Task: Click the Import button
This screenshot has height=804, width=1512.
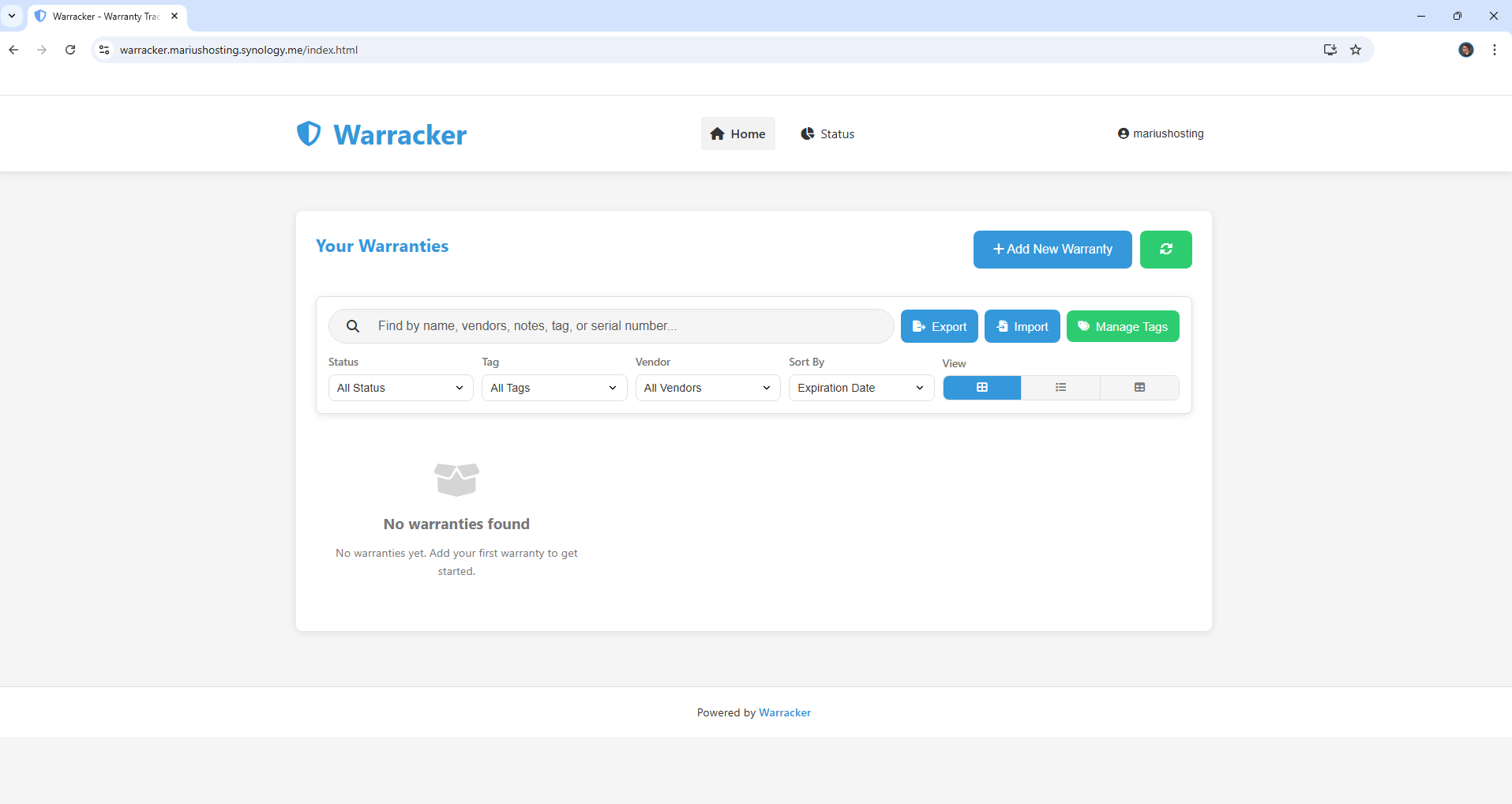Action: (1022, 326)
